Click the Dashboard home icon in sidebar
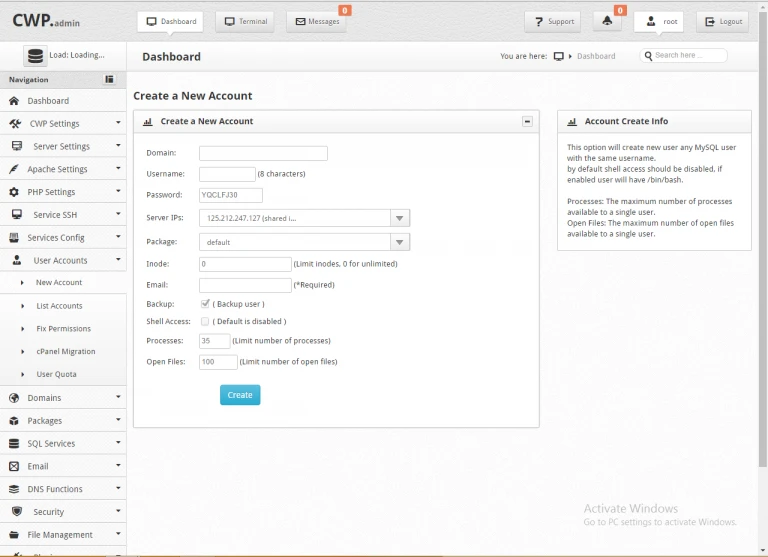Viewport: 768px width, 557px height. pos(14,101)
